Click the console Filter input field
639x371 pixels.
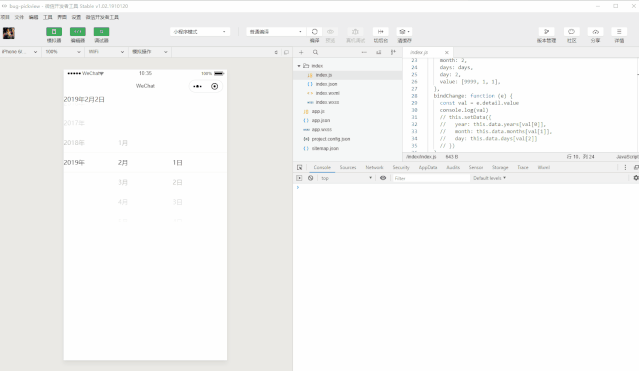(430, 178)
